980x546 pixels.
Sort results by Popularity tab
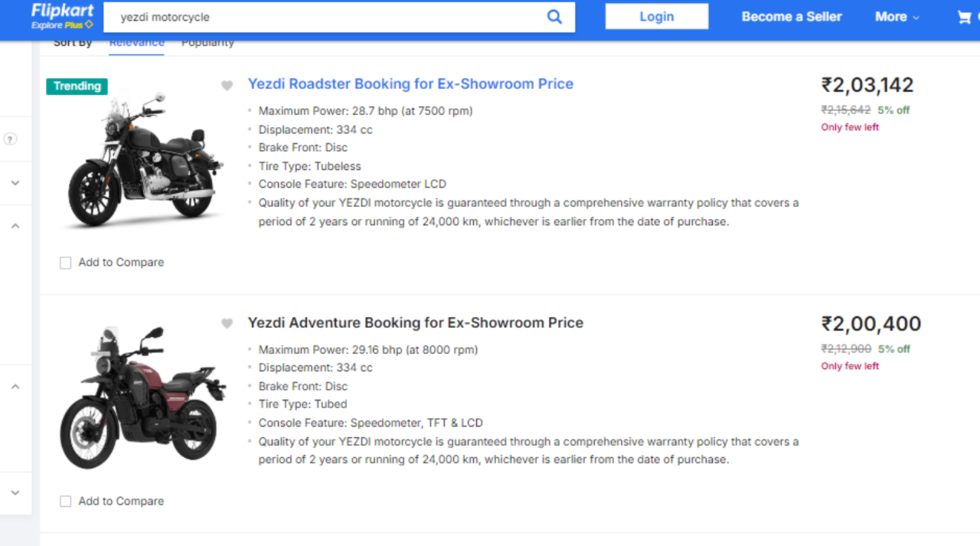coord(207,43)
